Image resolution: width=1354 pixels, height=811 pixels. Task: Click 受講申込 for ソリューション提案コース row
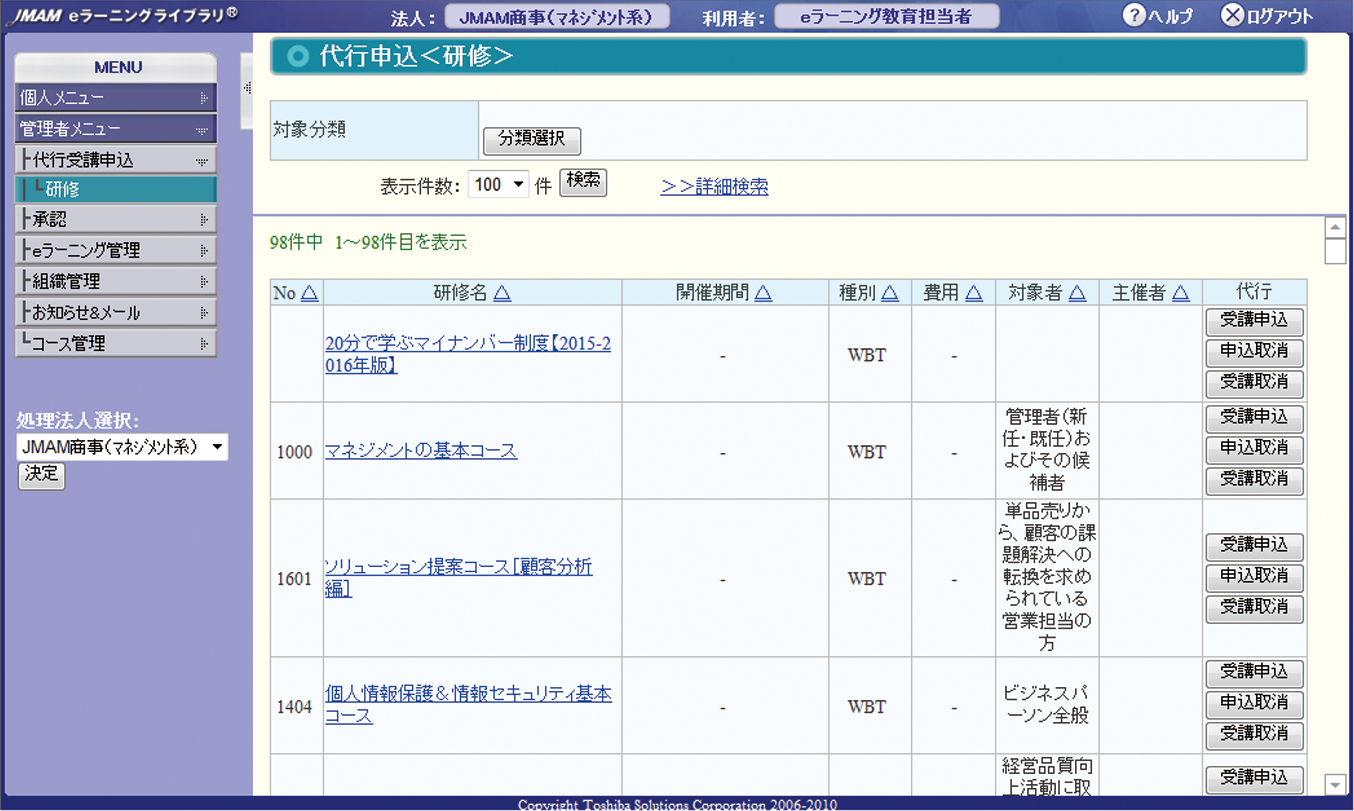(1254, 546)
